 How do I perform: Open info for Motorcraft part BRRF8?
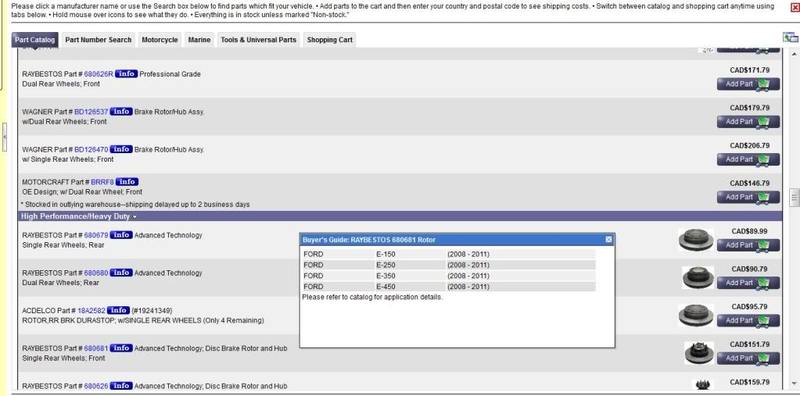(x=127, y=182)
